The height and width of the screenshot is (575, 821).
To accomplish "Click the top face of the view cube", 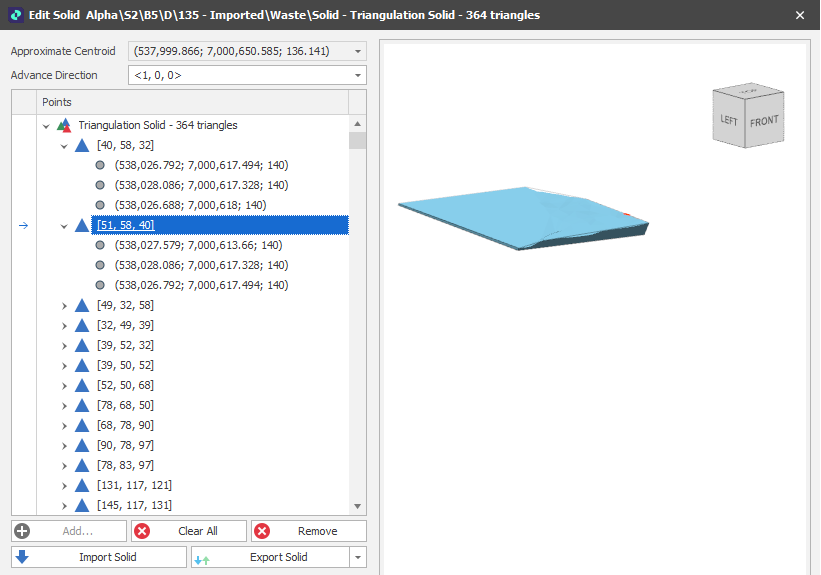I will (x=749, y=91).
